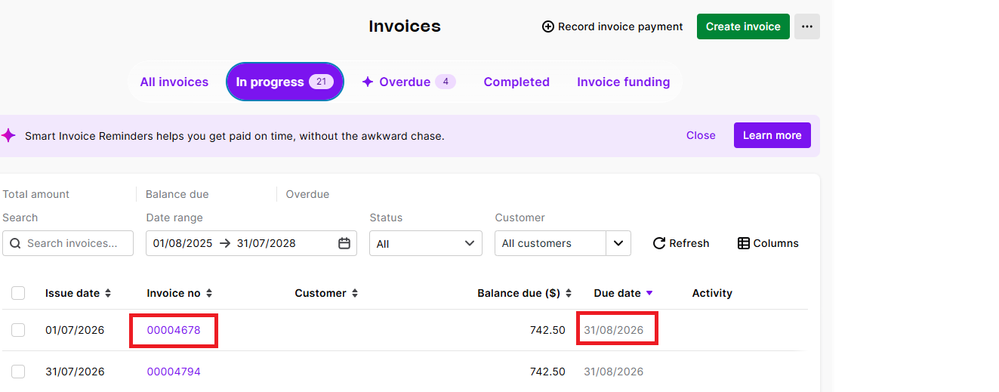
Task: Click the search magnifier icon
Action: [x=15, y=243]
